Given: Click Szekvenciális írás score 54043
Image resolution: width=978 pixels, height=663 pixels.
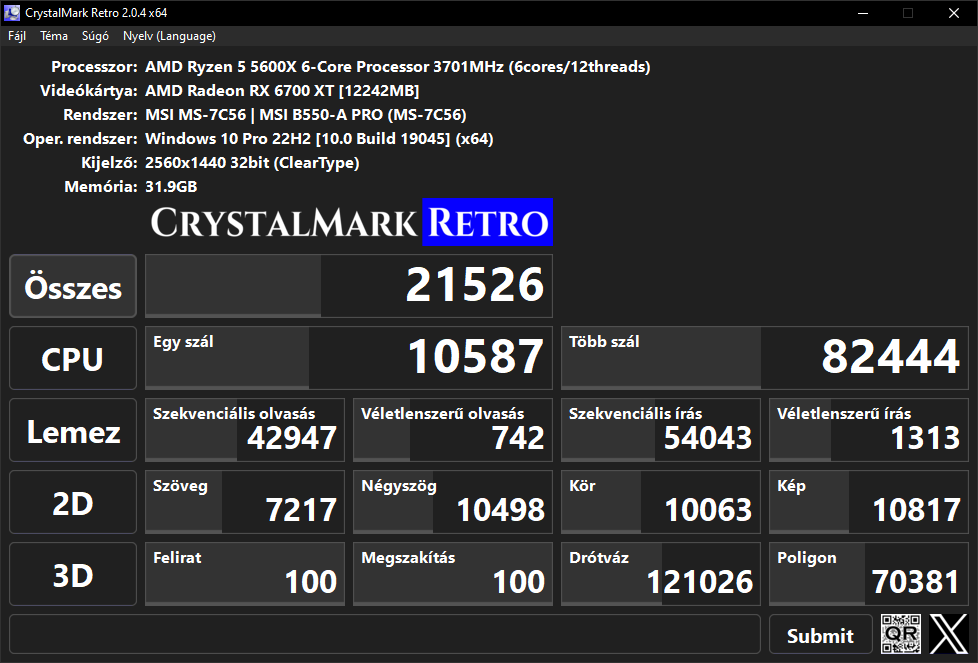Looking at the screenshot, I should 661,430.
